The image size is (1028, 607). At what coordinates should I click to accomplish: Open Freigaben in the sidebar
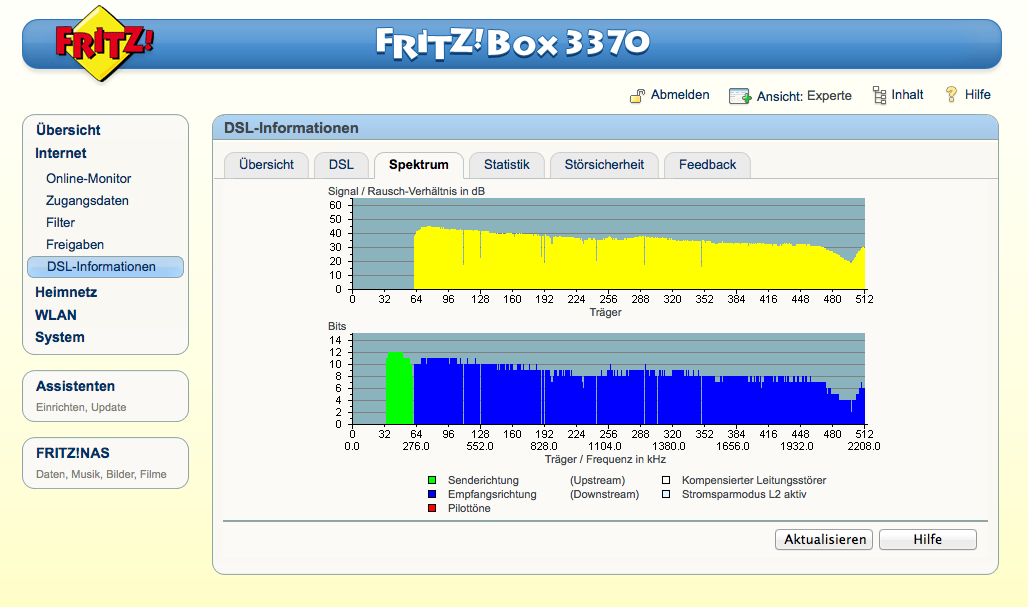(75, 245)
